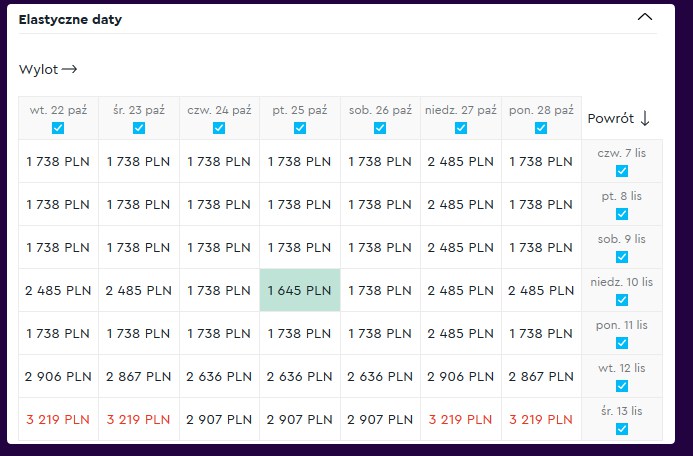Screen dimensions: 693x456
Task: Disable departure date niedz. 27 paź
Action: 461,128
